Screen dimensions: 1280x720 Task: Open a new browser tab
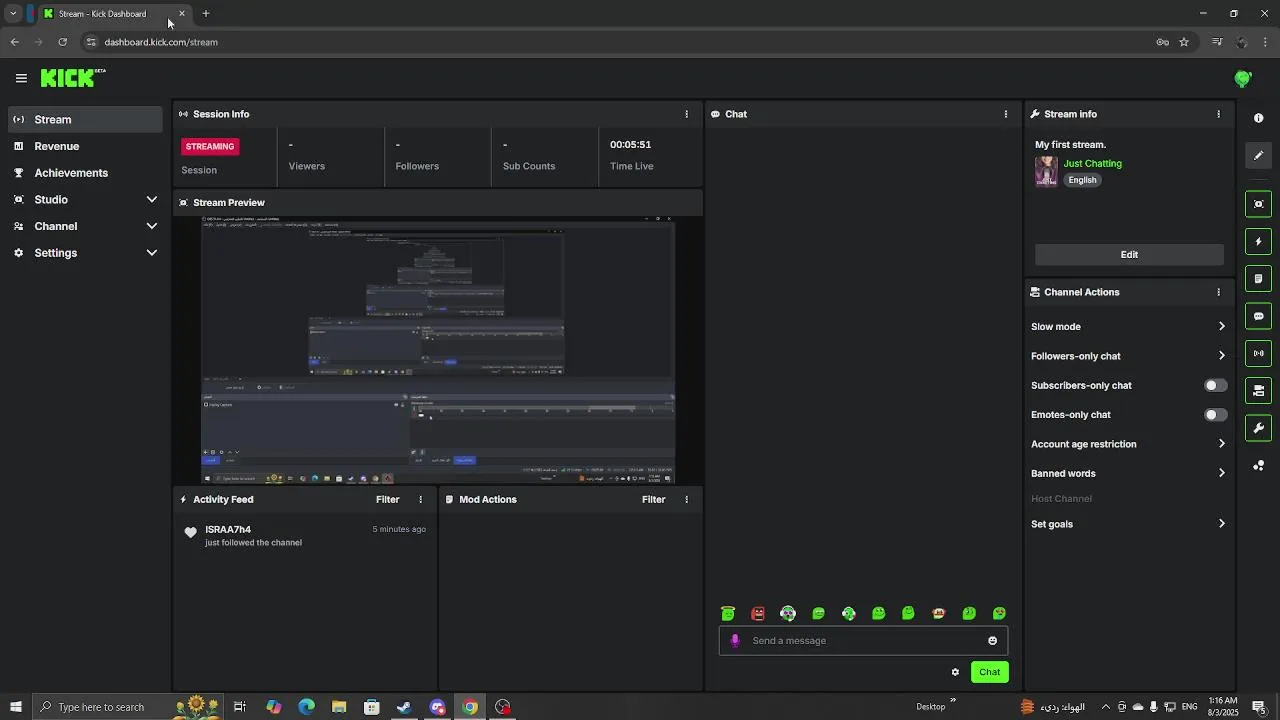pyautogui.click(x=206, y=14)
